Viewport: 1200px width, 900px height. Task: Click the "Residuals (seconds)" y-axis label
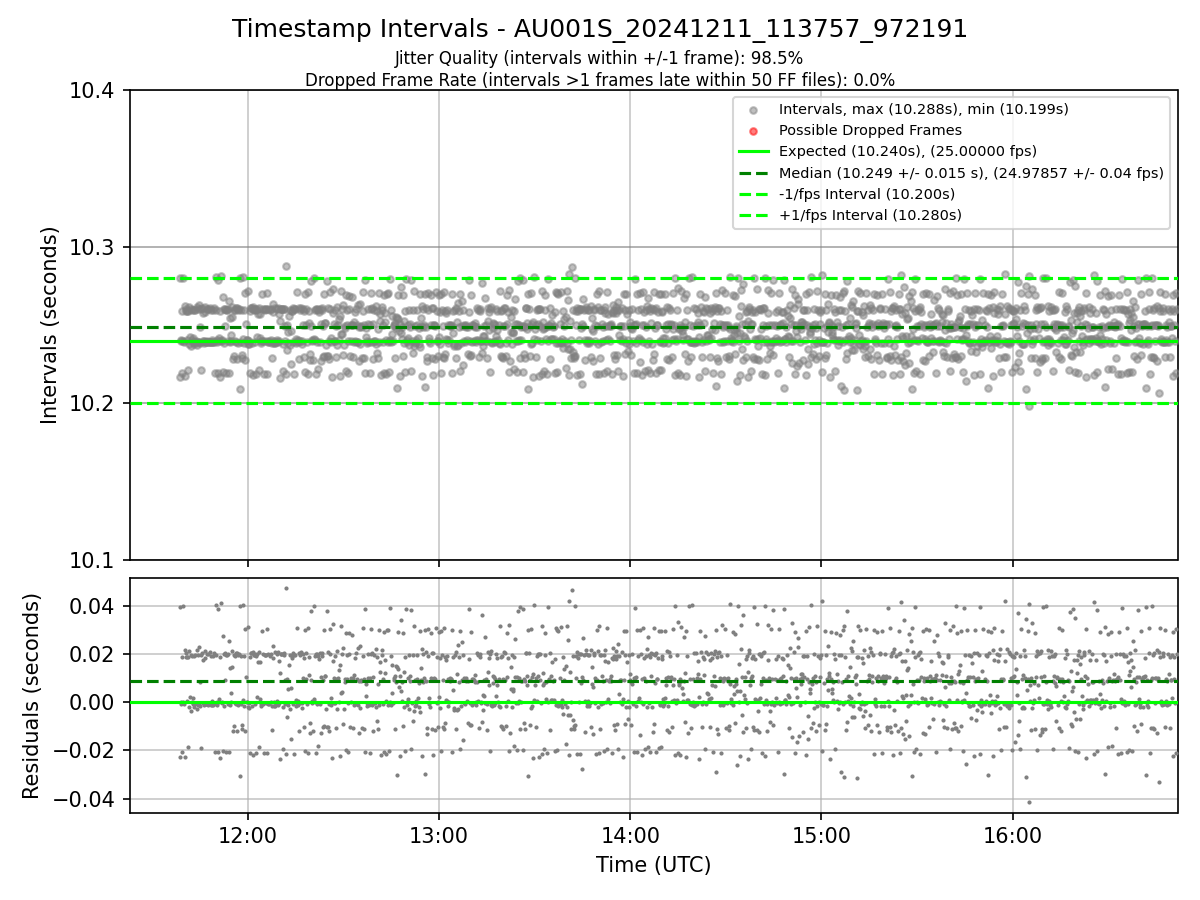click(32, 696)
